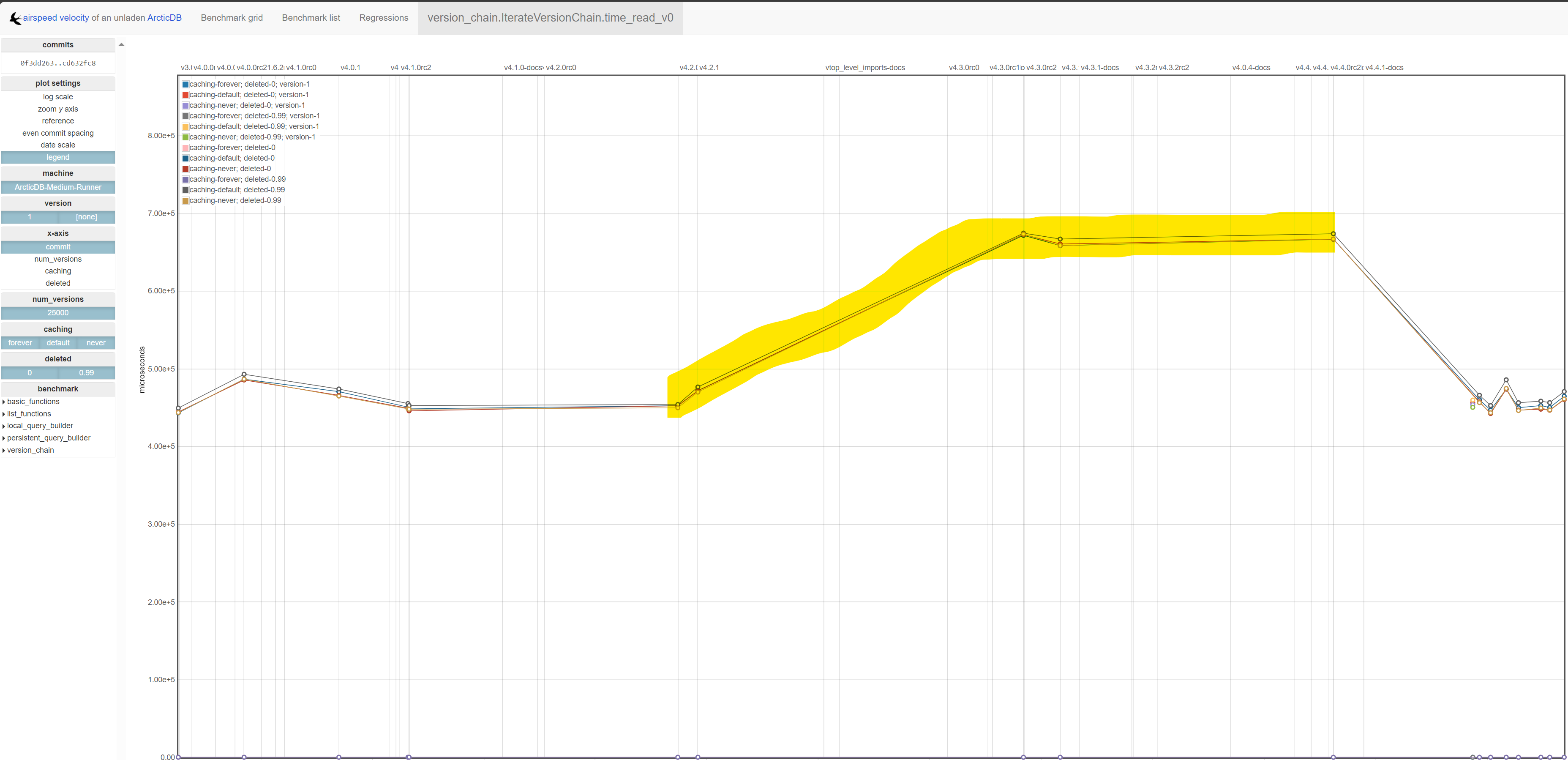The image size is (1568, 760).
Task: Toggle the legend plot setting
Action: point(58,157)
